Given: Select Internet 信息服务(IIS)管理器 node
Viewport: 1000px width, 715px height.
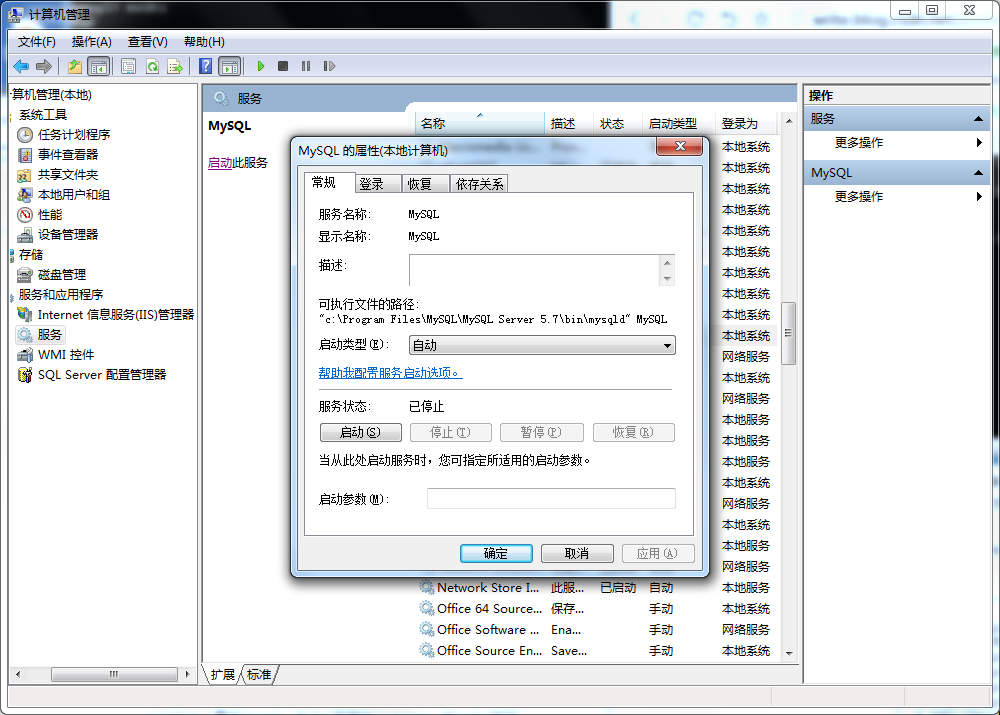Looking at the screenshot, I should tap(115, 314).
